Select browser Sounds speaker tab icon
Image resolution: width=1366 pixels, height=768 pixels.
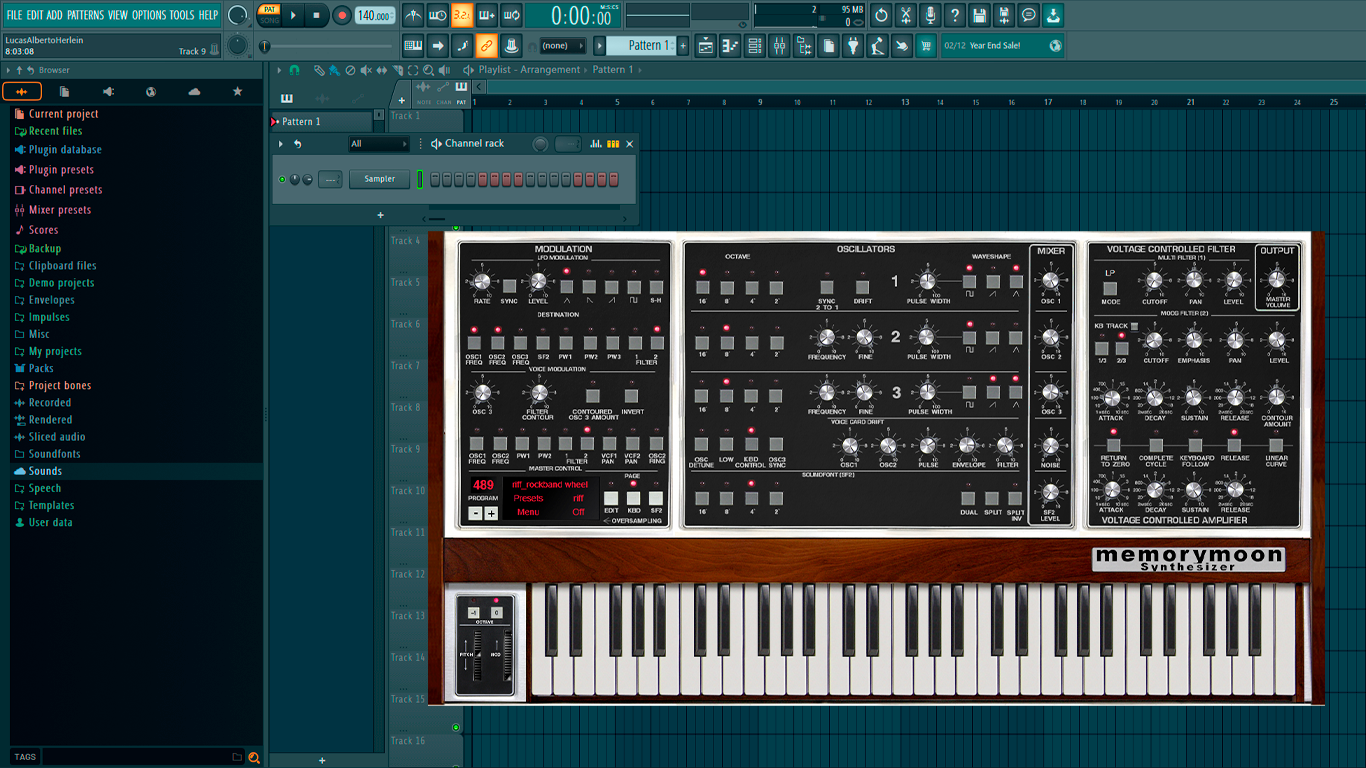(108, 91)
